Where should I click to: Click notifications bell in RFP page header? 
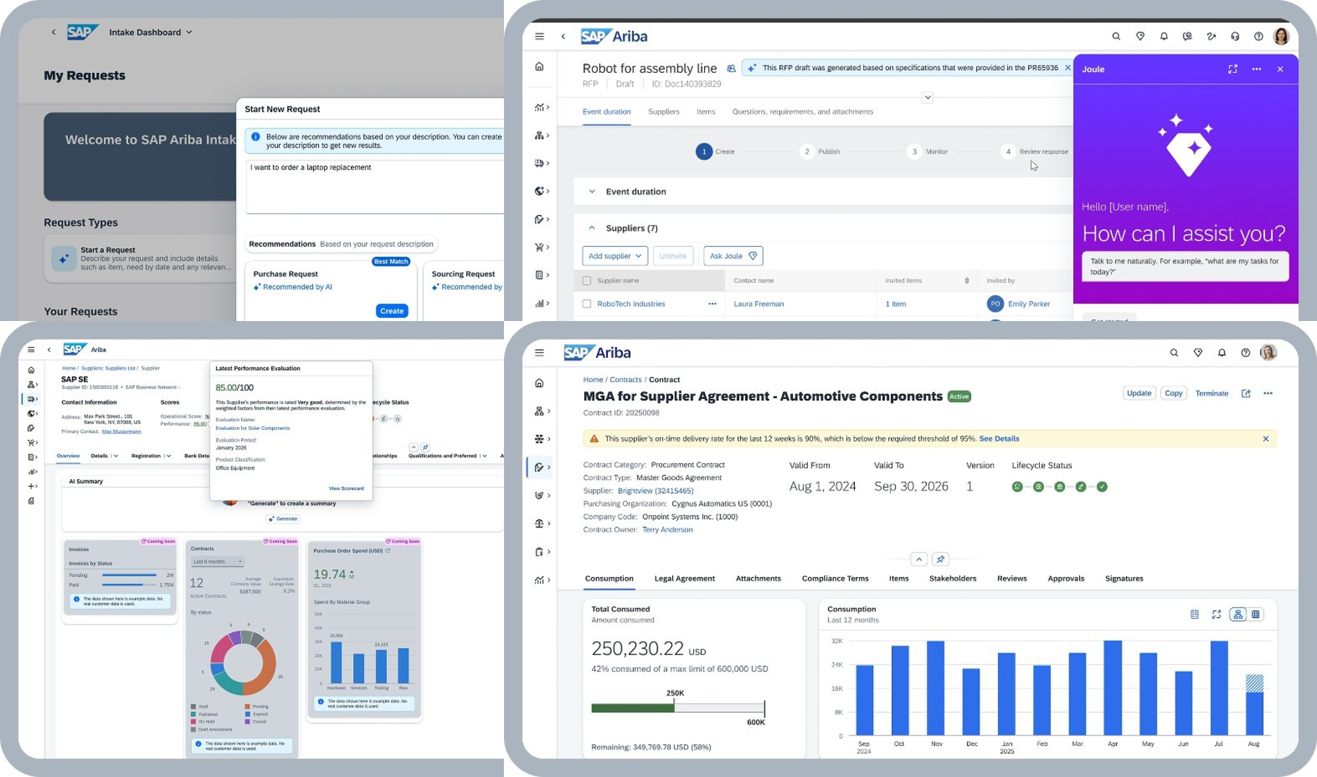(1164, 37)
